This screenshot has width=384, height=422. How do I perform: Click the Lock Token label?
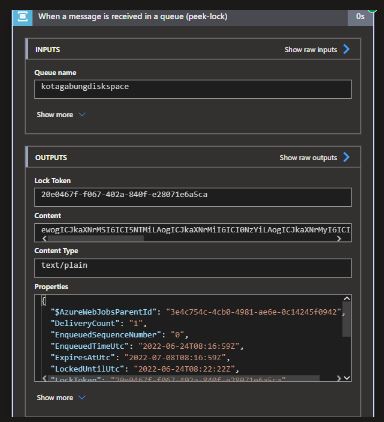[53, 181]
